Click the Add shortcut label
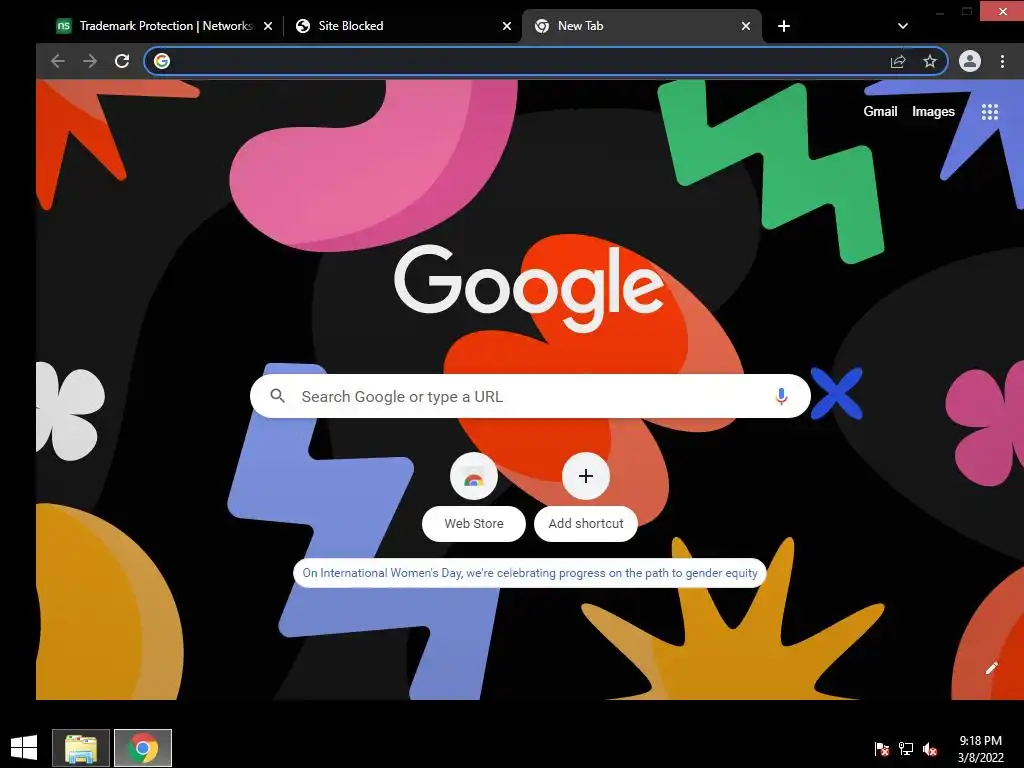Image resolution: width=1024 pixels, height=768 pixels. [586, 524]
